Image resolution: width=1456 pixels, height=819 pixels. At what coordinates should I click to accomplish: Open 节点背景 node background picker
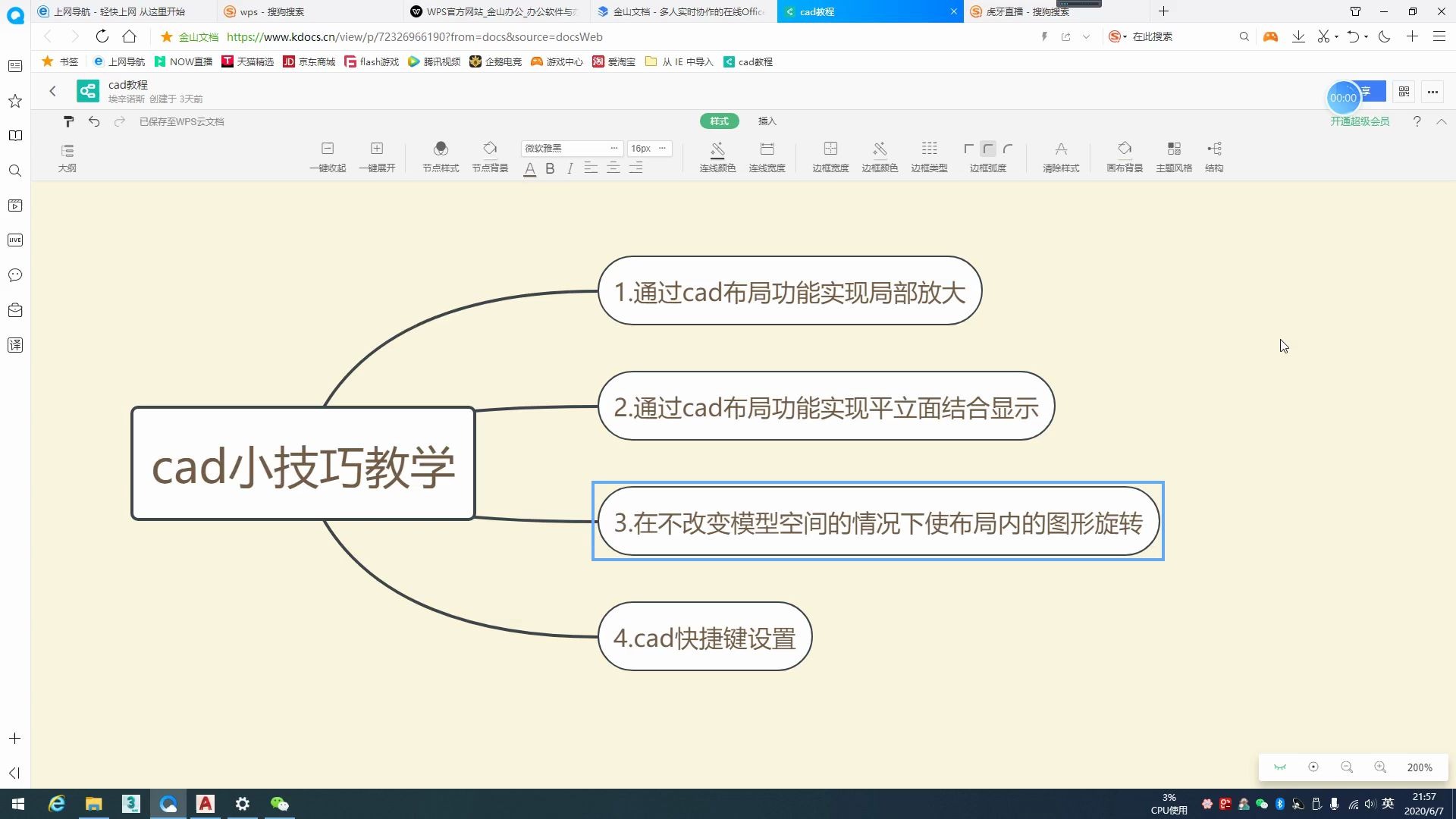click(x=490, y=158)
